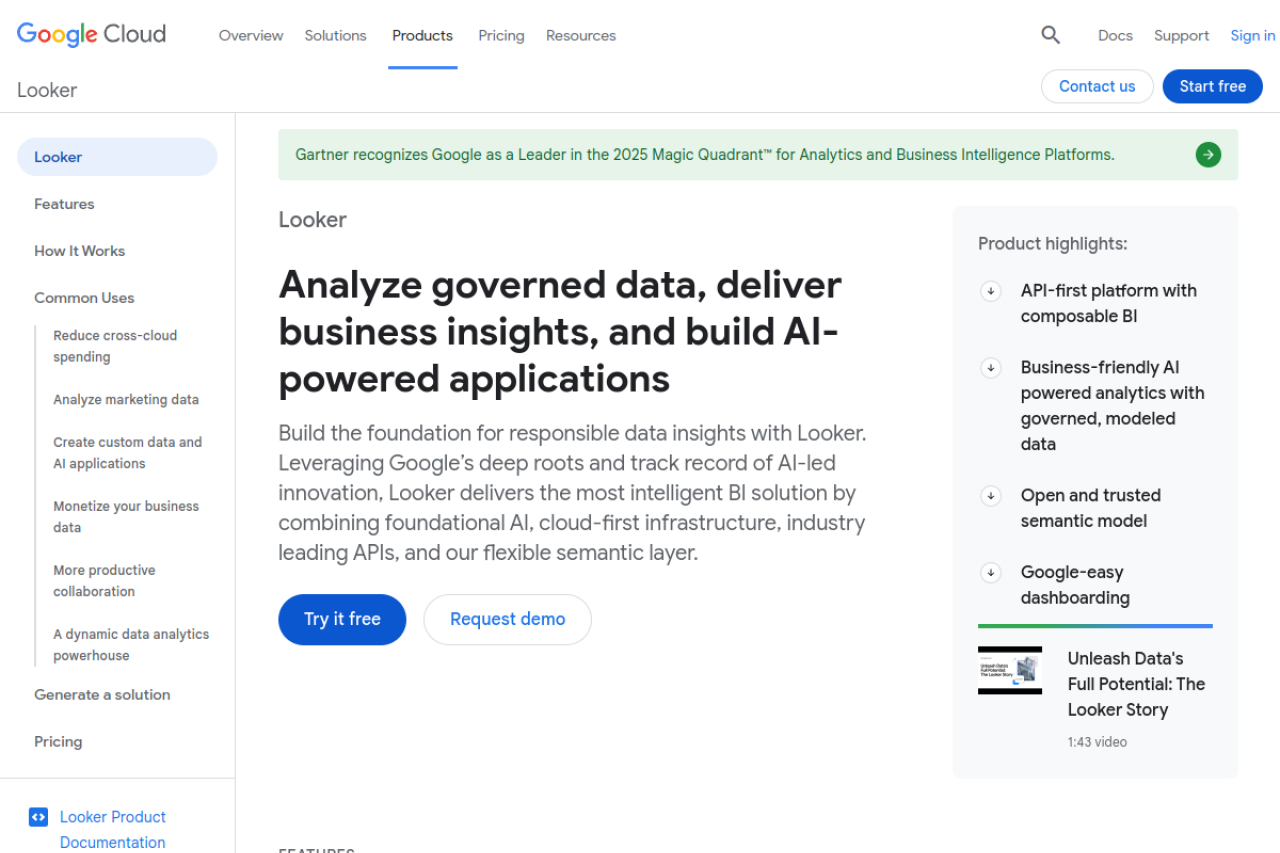Click the Contact us button
This screenshot has height=853, width=1280.
tap(1097, 86)
